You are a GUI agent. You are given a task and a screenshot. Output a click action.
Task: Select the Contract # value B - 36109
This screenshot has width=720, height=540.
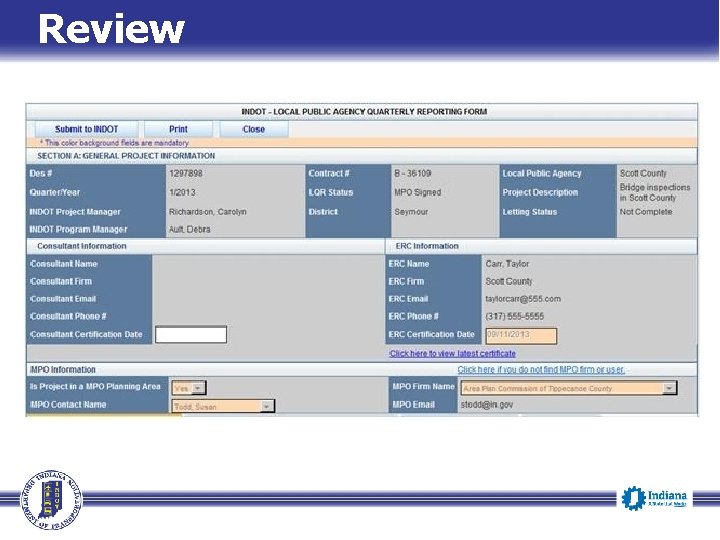pyautogui.click(x=413, y=174)
